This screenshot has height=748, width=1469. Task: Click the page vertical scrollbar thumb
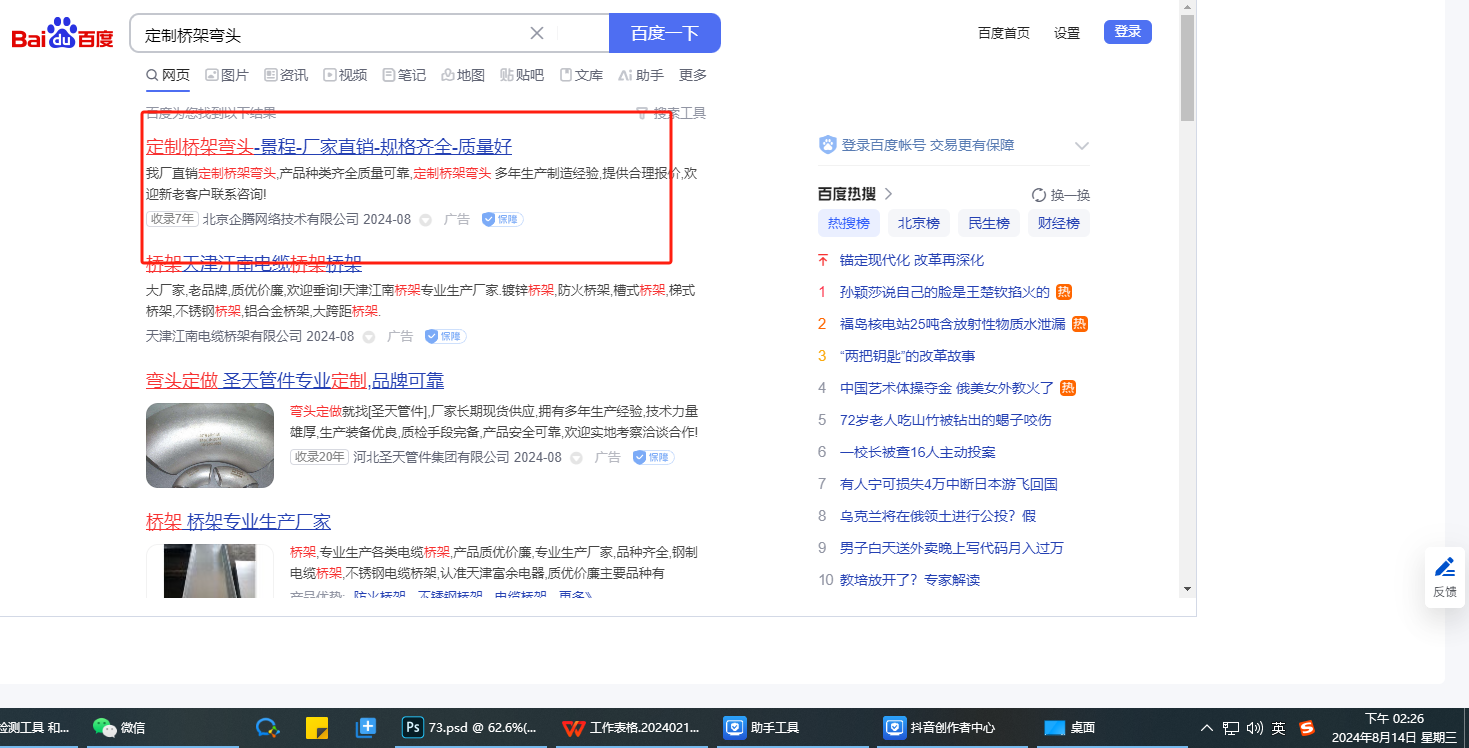[1187, 68]
